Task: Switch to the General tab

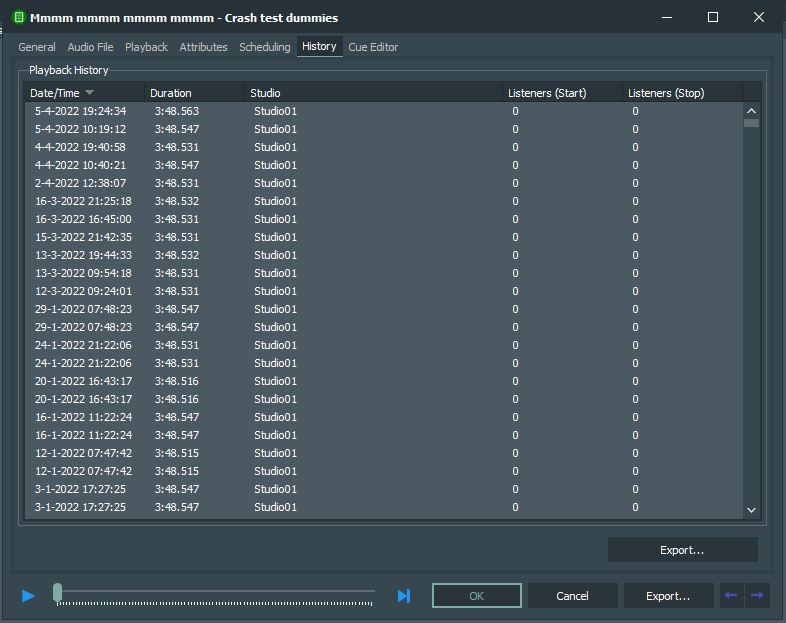Action: pos(37,47)
